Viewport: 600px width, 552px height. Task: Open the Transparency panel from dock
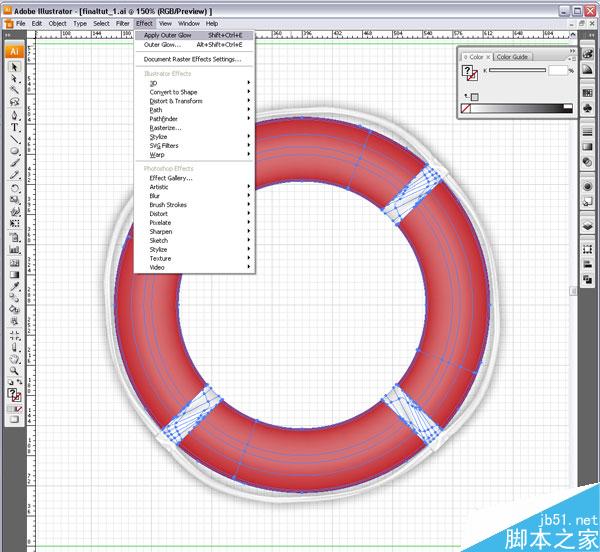click(x=587, y=162)
